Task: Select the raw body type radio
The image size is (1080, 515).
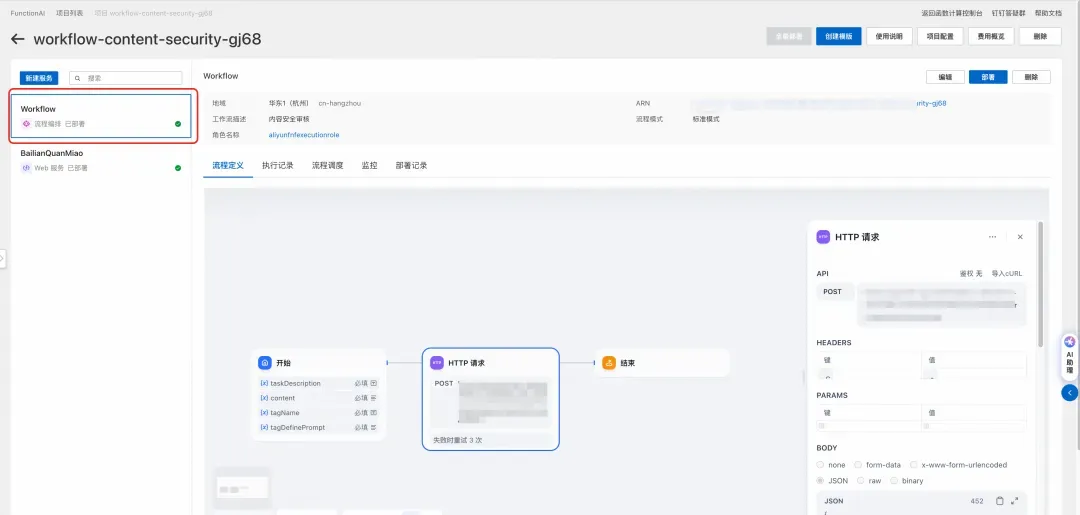Action: [x=861, y=481]
